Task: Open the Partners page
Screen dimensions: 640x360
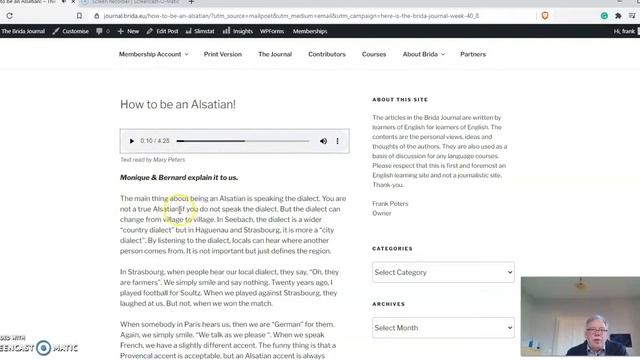Action: tap(473, 54)
